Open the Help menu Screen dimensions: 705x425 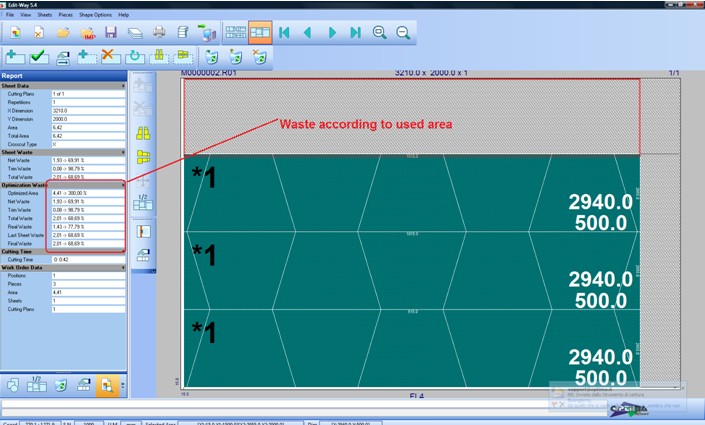[x=124, y=15]
